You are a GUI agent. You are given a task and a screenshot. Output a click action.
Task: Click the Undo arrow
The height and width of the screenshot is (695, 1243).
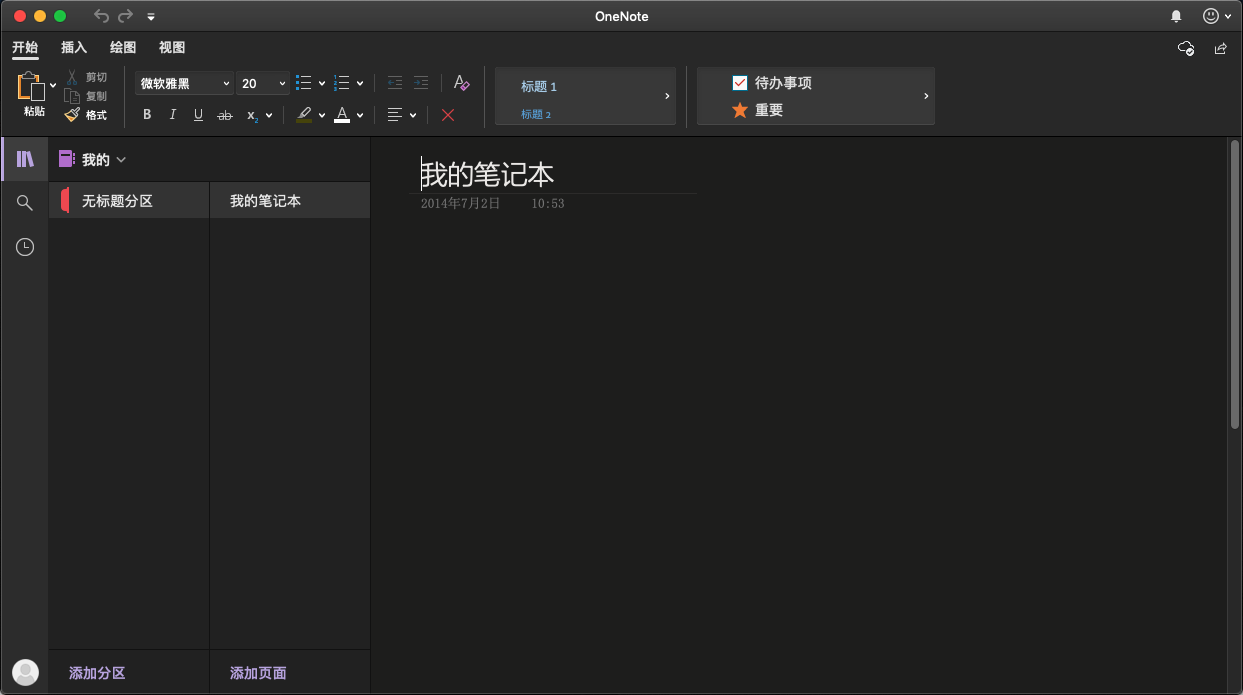point(101,16)
